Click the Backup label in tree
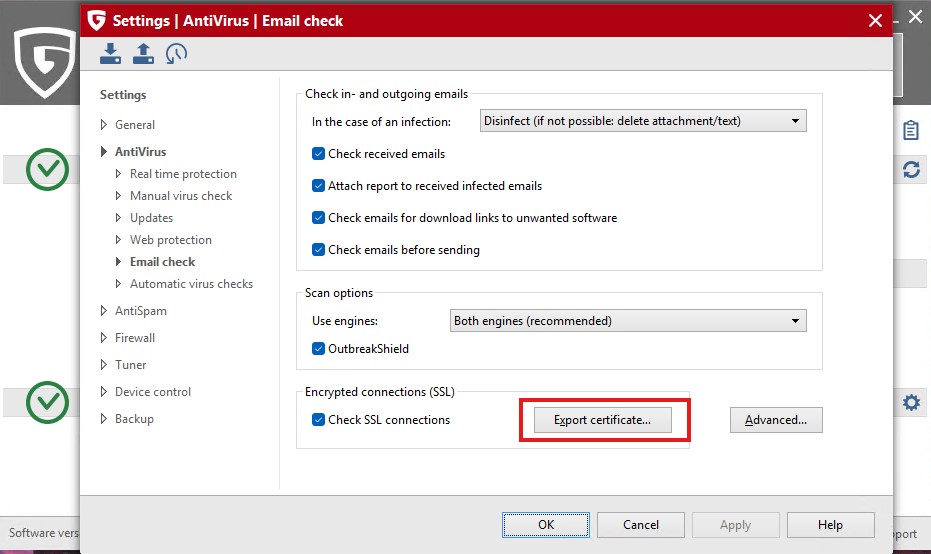This screenshot has height=554, width=931. [x=134, y=419]
